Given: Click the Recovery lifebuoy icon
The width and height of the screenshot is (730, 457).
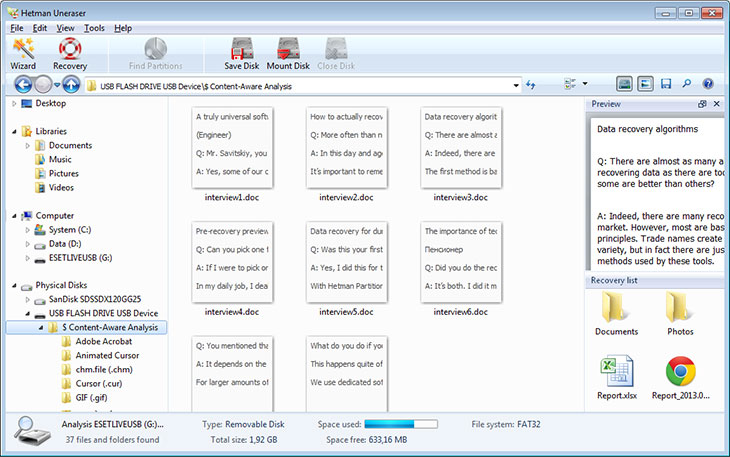Looking at the screenshot, I should point(70,48).
